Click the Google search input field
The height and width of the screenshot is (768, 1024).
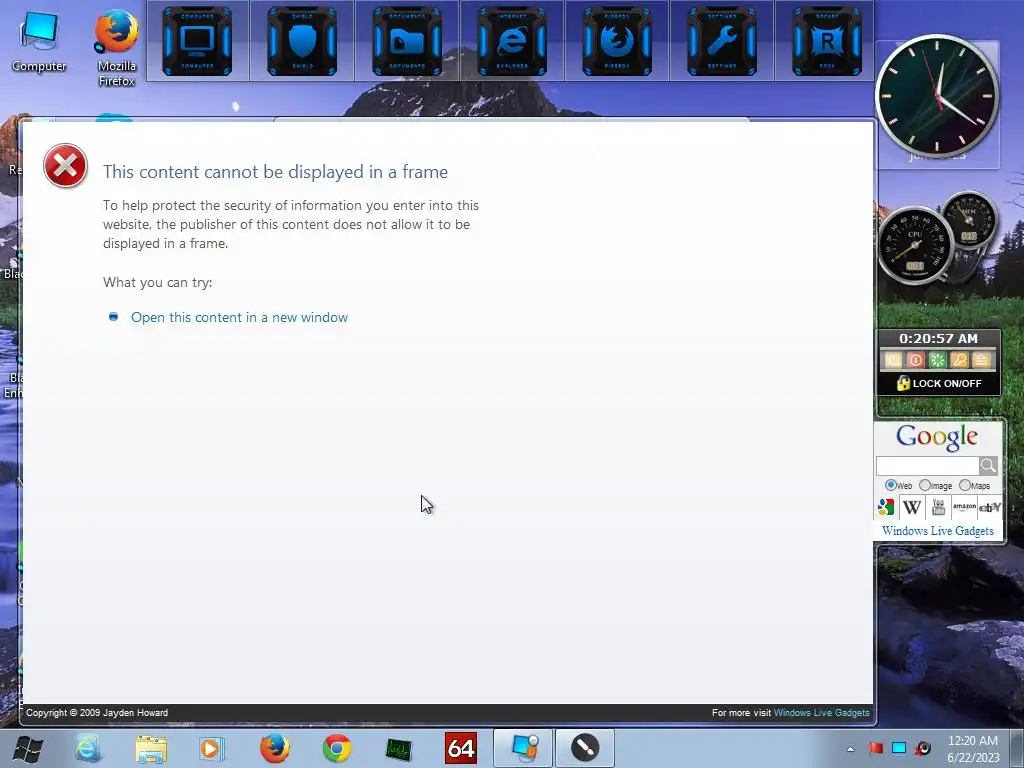coord(927,466)
